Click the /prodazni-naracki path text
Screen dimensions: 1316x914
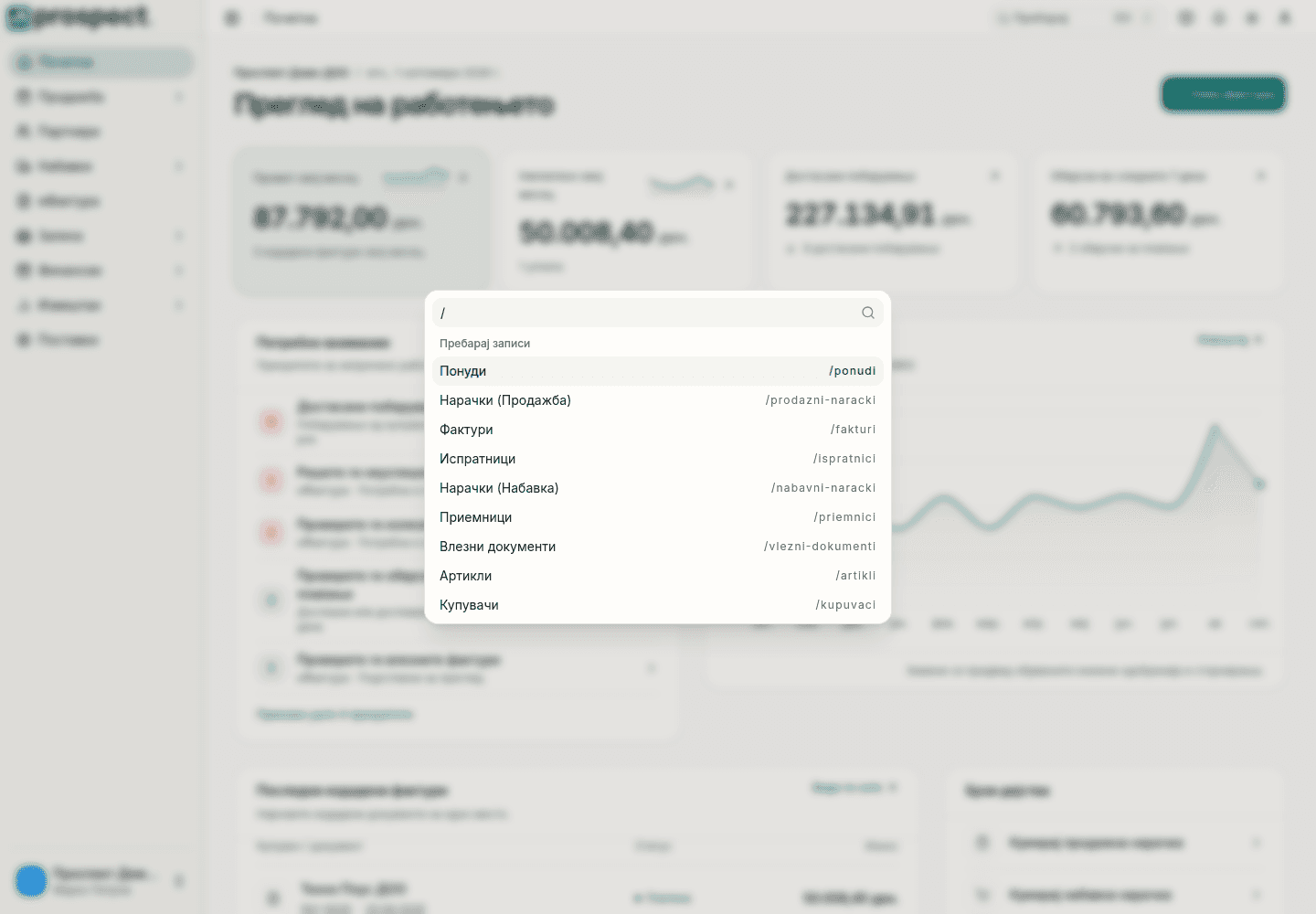[x=821, y=400]
